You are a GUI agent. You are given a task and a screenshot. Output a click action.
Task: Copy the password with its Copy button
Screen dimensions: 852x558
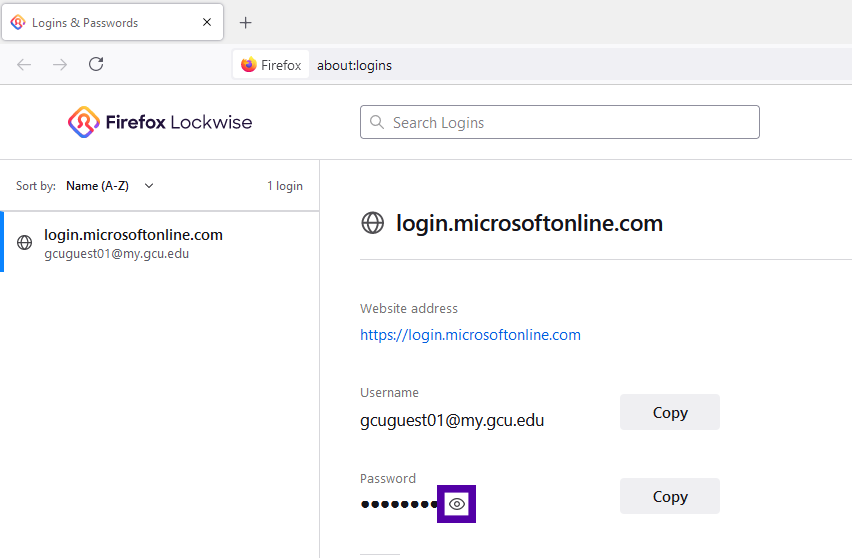669,496
